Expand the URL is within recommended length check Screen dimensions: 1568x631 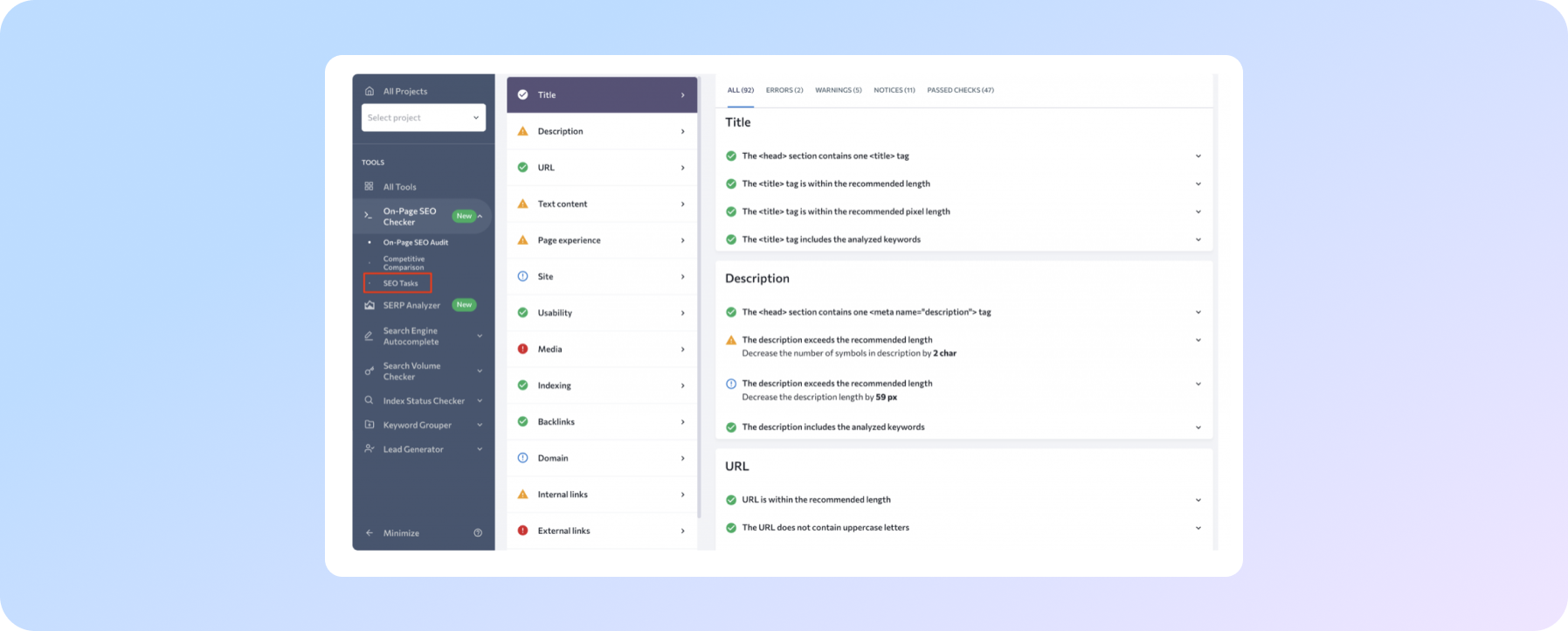(x=1198, y=500)
